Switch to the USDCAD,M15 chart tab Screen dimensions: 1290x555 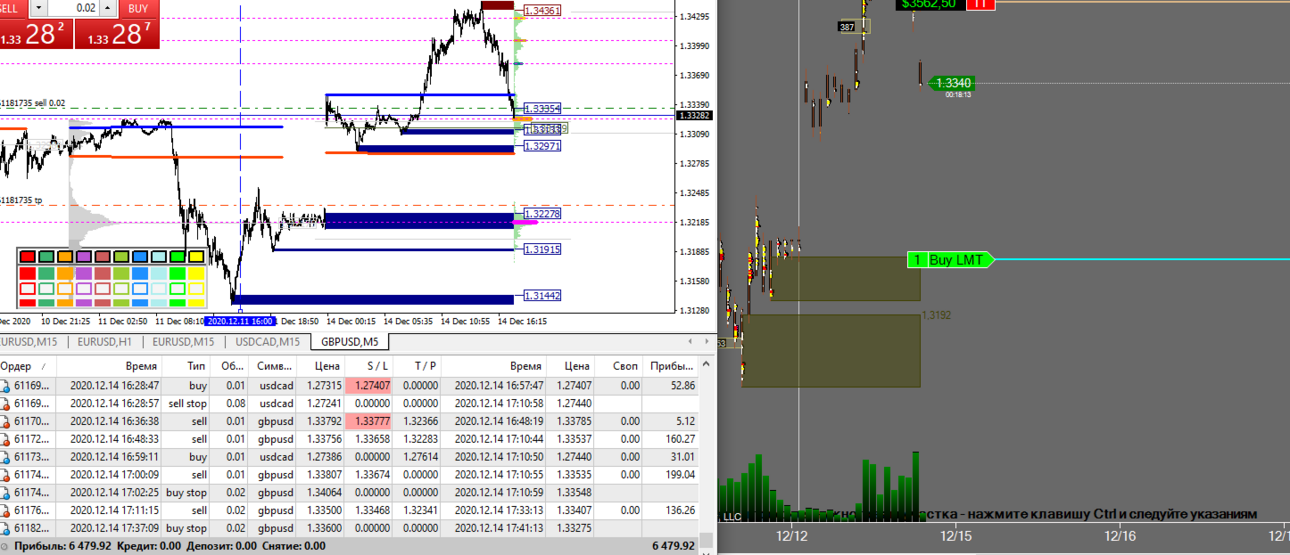tap(268, 342)
